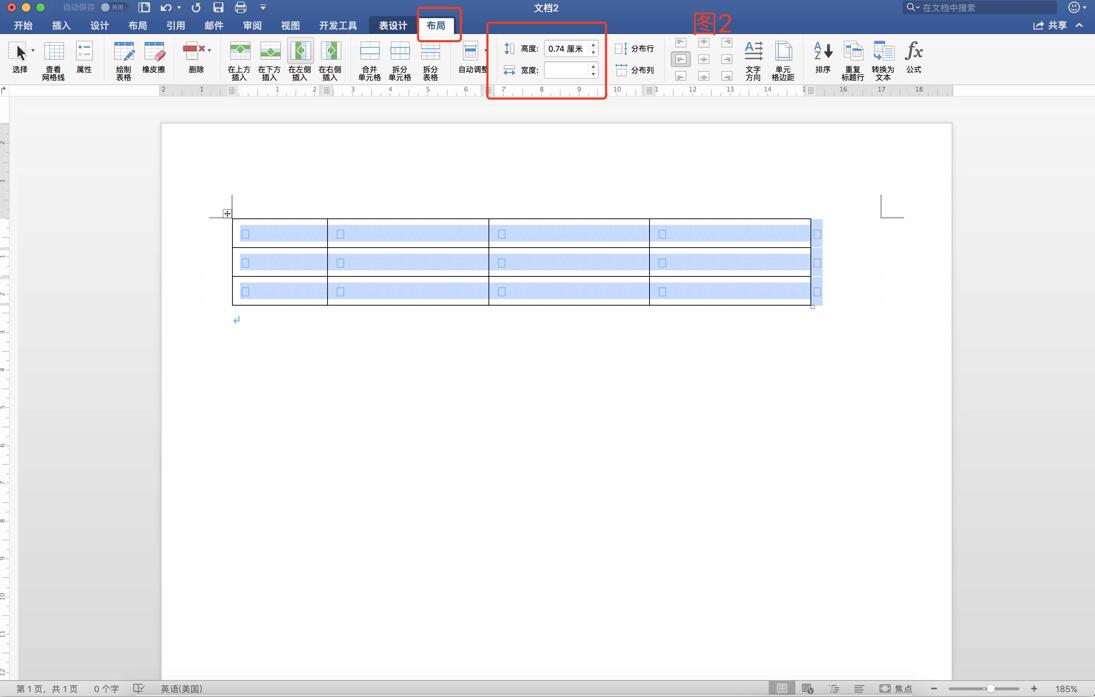The image size is (1095, 697).
Task: Click the table move handle
Action: [x=227, y=213]
